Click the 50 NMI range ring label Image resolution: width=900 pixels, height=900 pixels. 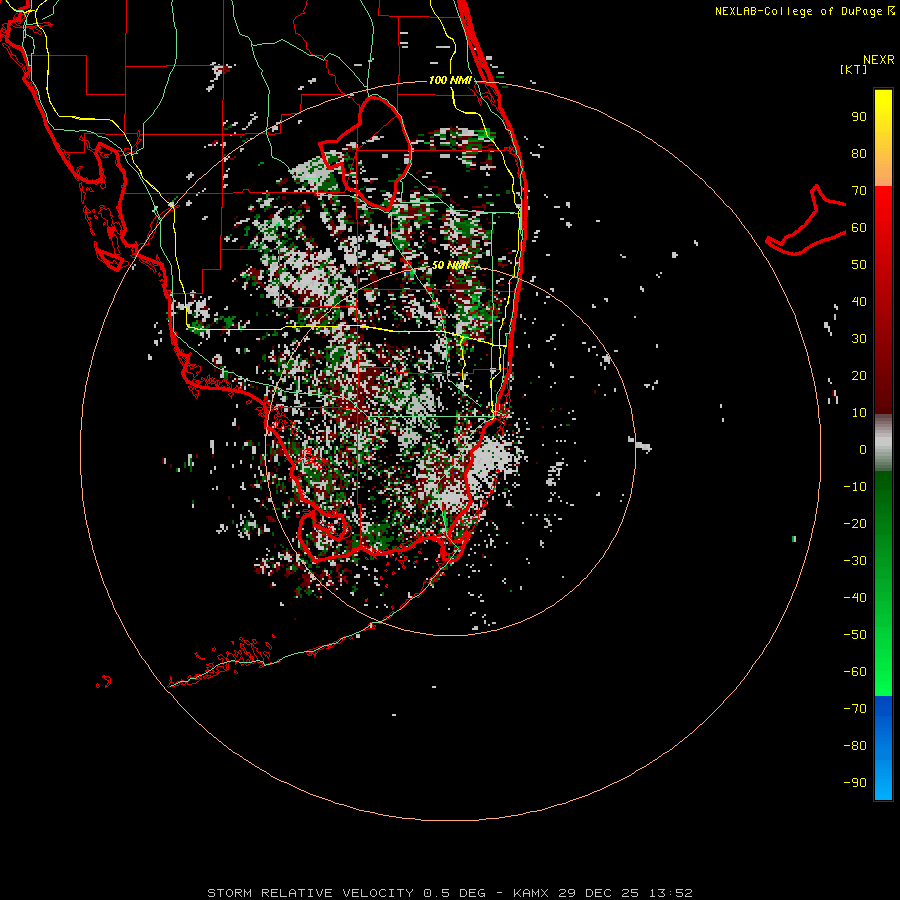click(x=450, y=265)
